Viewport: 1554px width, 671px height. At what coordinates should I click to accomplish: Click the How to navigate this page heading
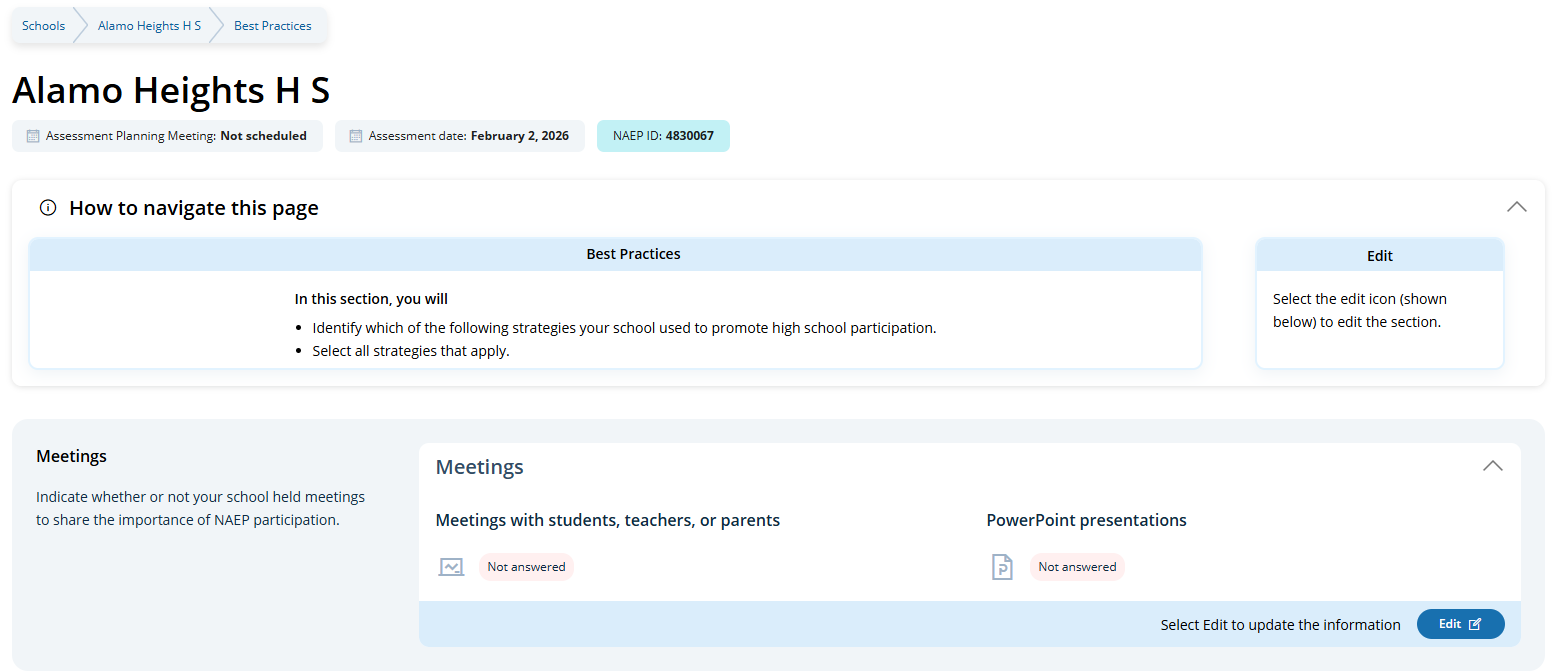tap(194, 208)
